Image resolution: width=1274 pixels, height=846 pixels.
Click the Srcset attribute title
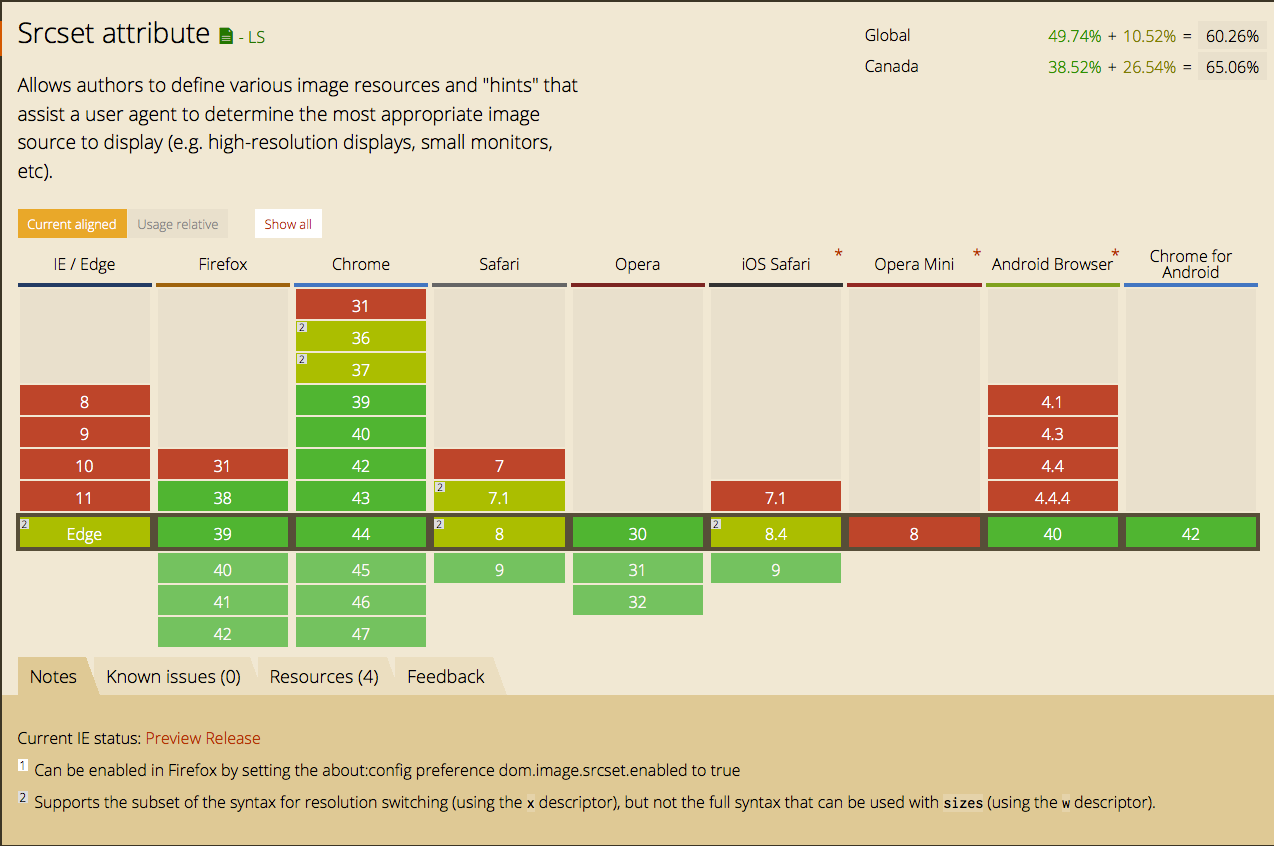pyautogui.click(x=114, y=33)
